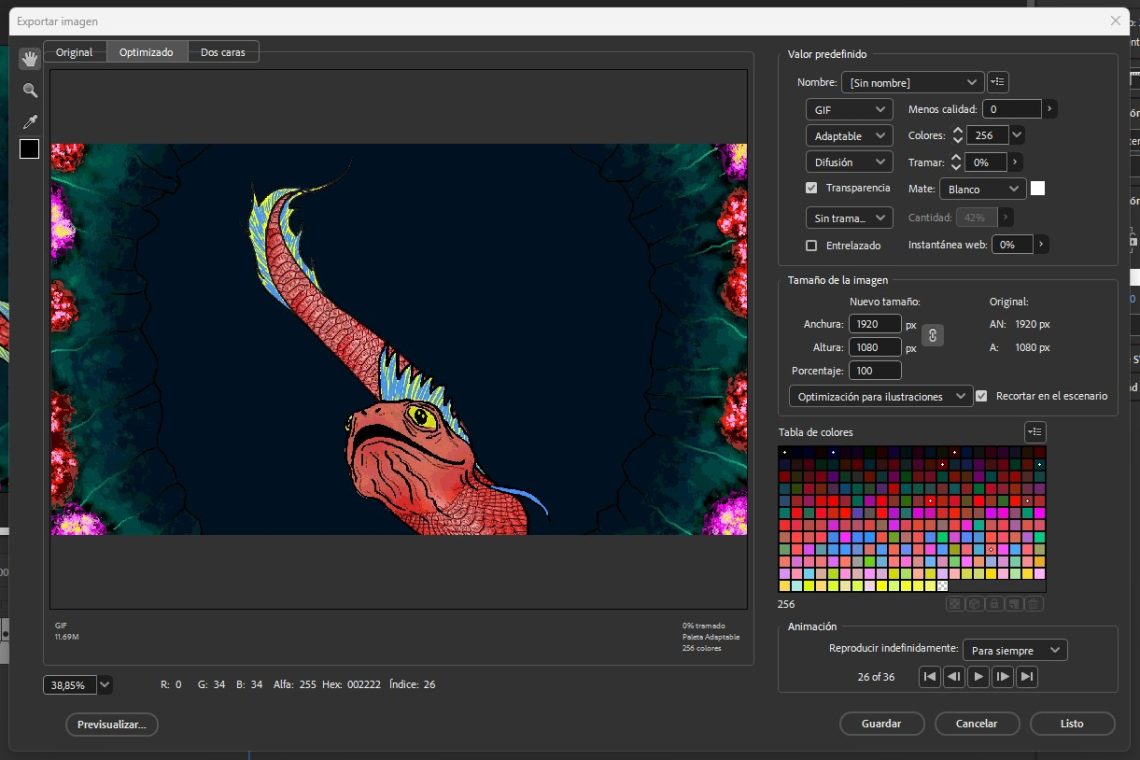Select the Hand tool

tap(30, 58)
